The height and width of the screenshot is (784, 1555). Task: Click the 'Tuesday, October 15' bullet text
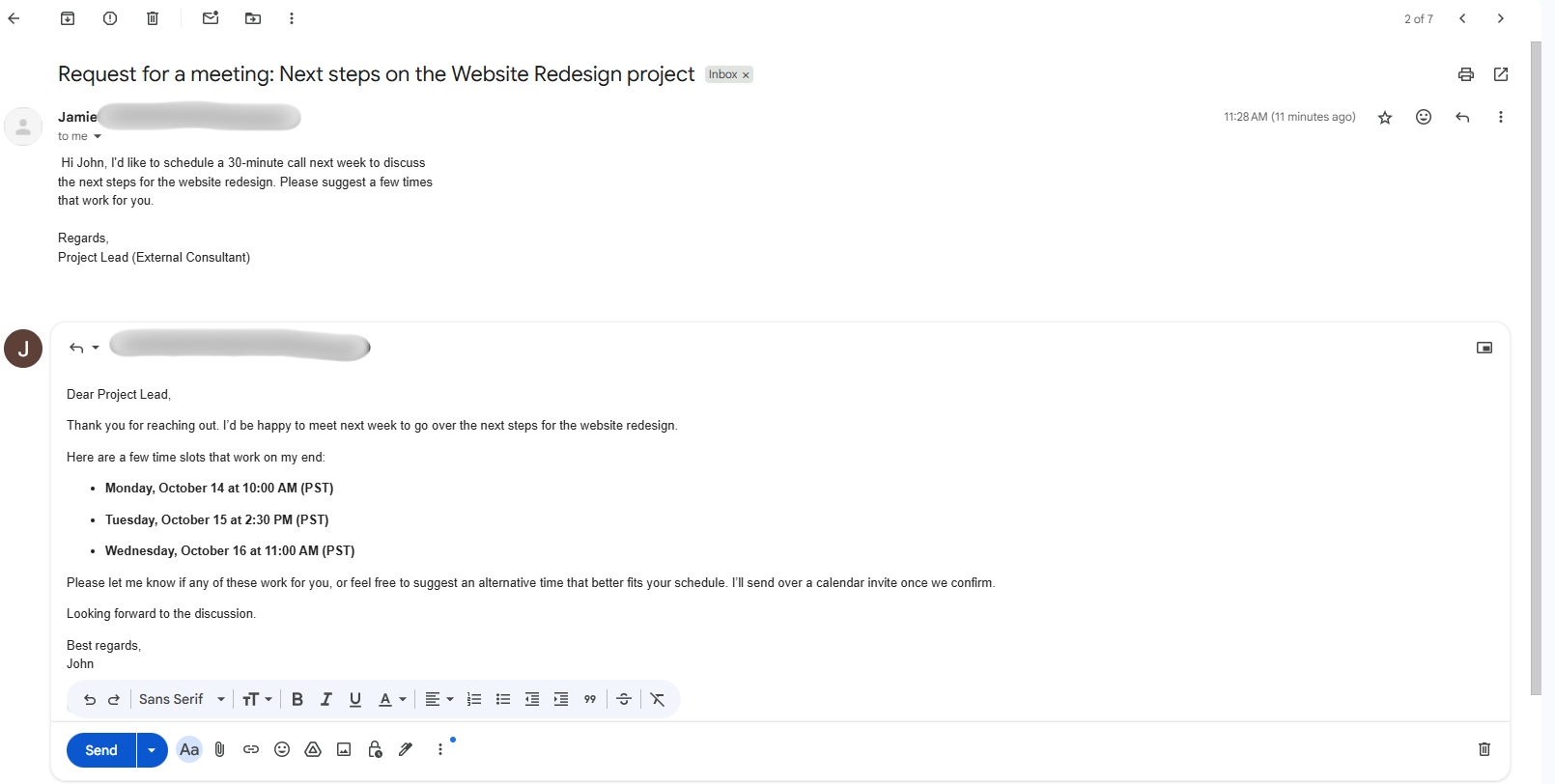click(217, 520)
